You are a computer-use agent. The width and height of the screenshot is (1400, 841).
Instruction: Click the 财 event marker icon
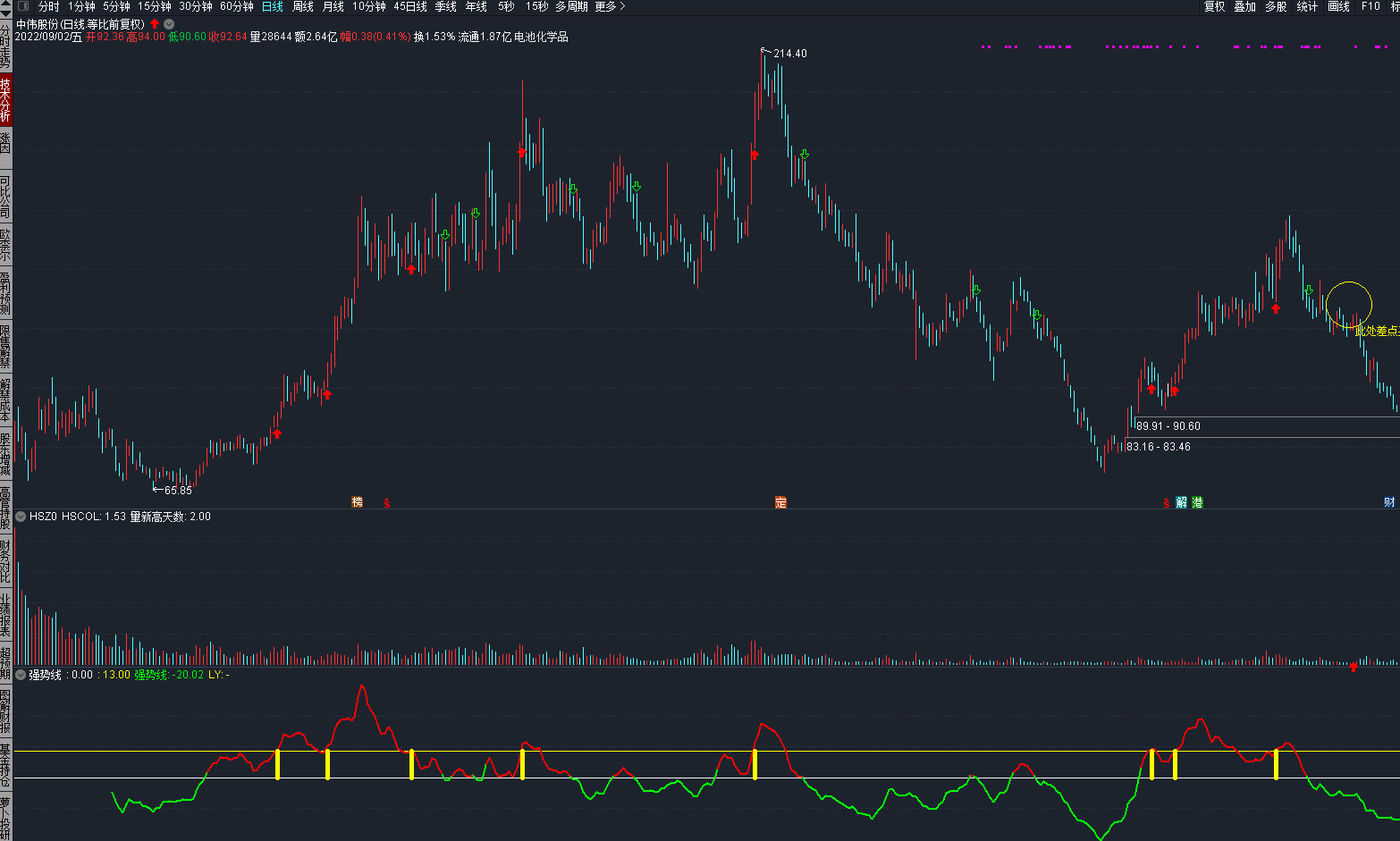tap(1389, 502)
